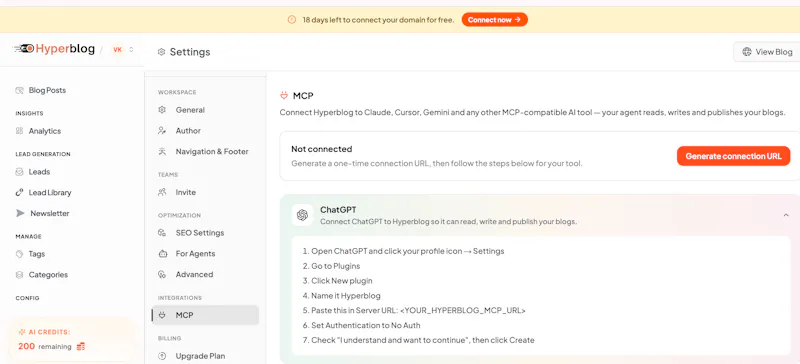Click the Hyperblog logo icon
This screenshot has width=800, height=364.
pyautogui.click(x=23, y=49)
